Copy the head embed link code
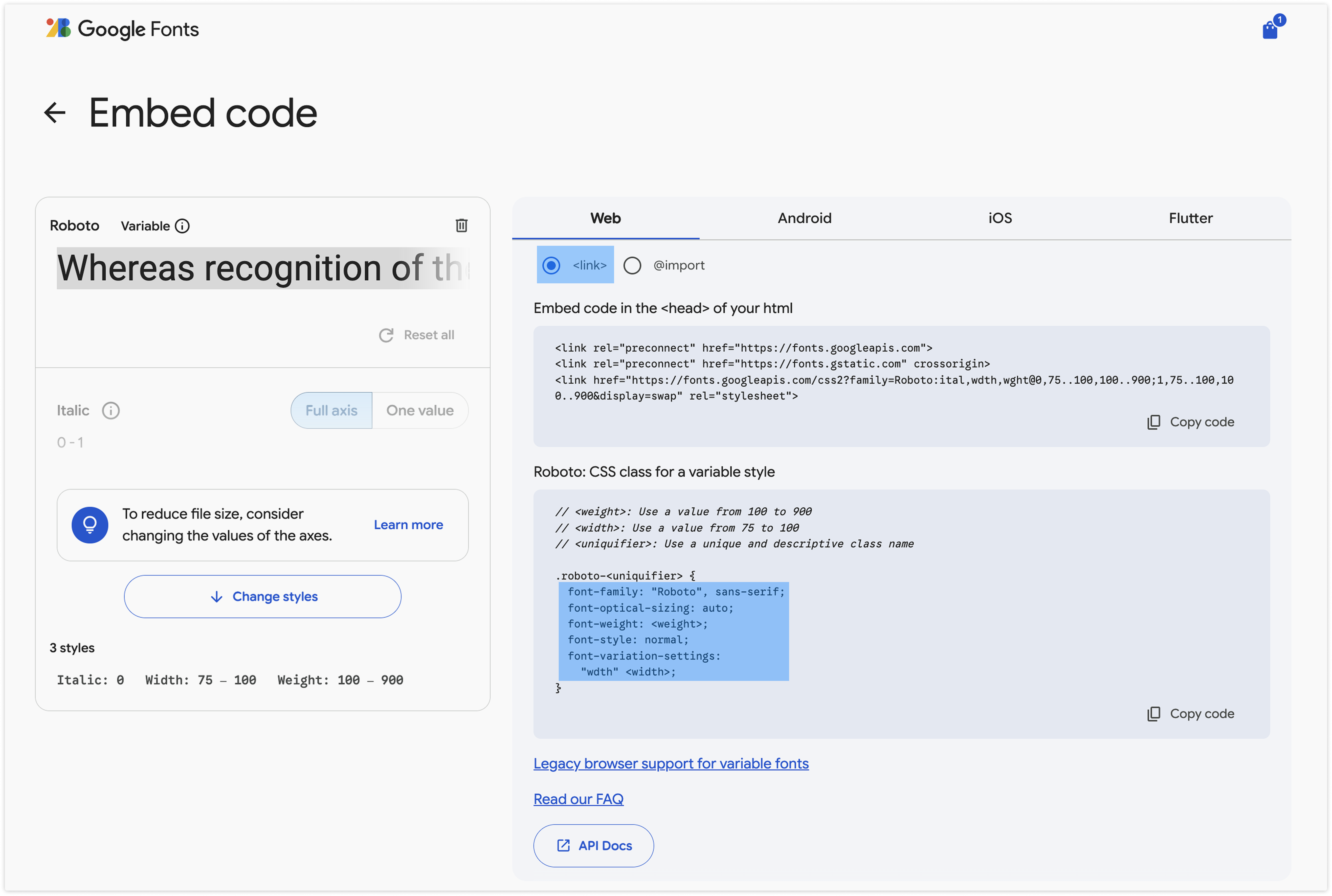This screenshot has height=896, width=1332. pos(1191,422)
